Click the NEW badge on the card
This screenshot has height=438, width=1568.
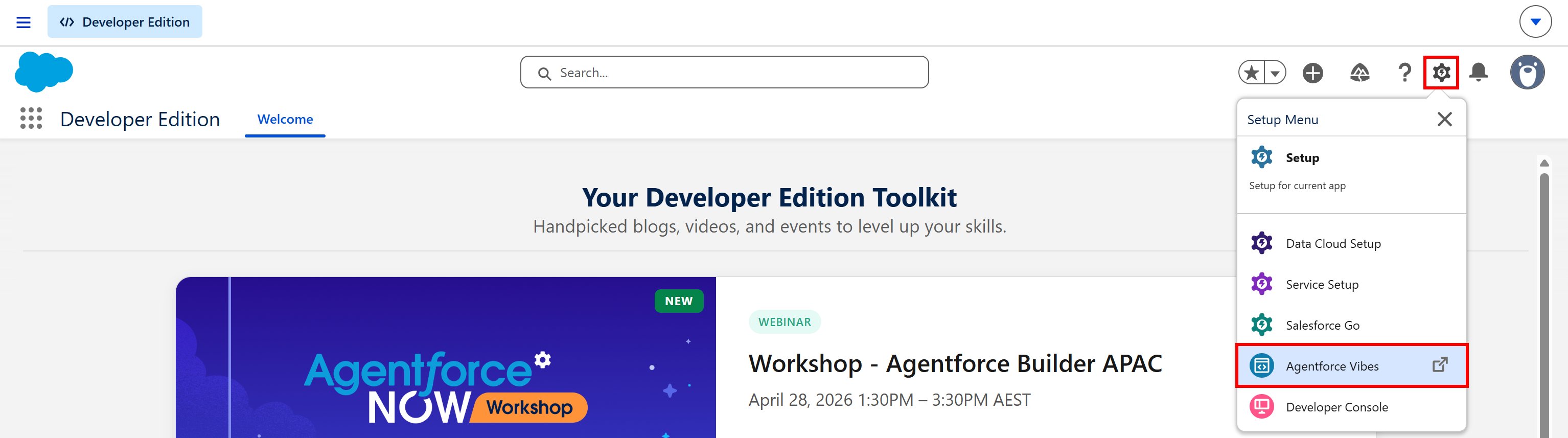click(x=679, y=301)
